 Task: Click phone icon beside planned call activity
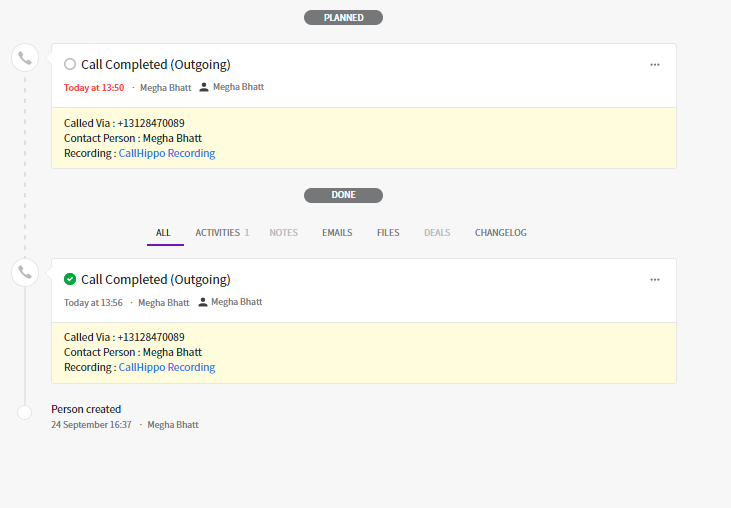click(x=25, y=58)
